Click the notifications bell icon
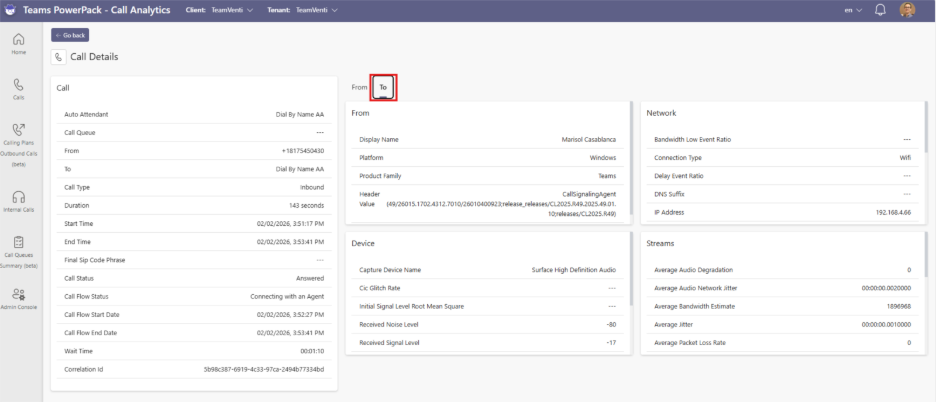The width and height of the screenshot is (936, 402). click(880, 10)
